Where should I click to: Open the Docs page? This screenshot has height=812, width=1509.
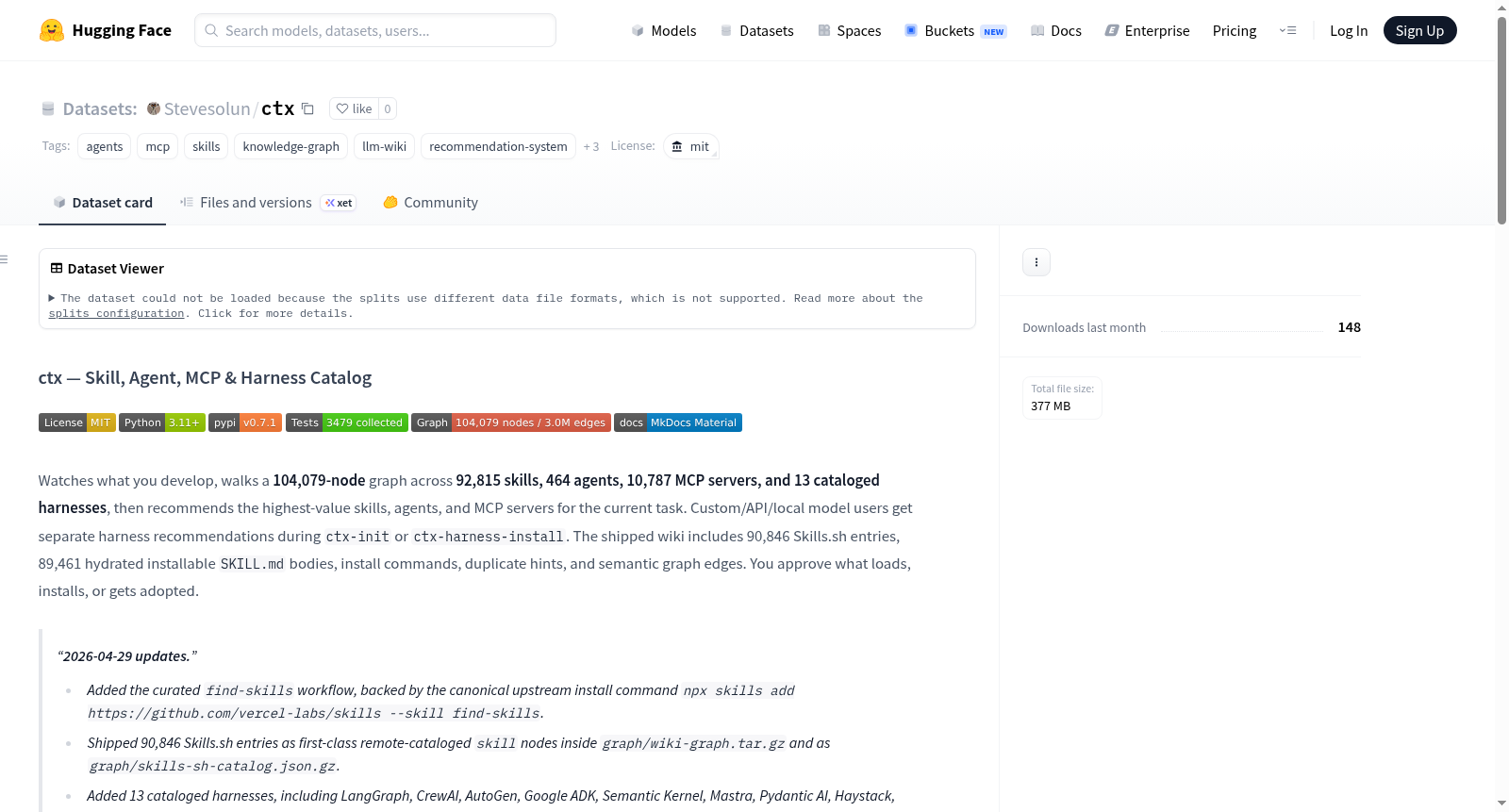point(1056,30)
